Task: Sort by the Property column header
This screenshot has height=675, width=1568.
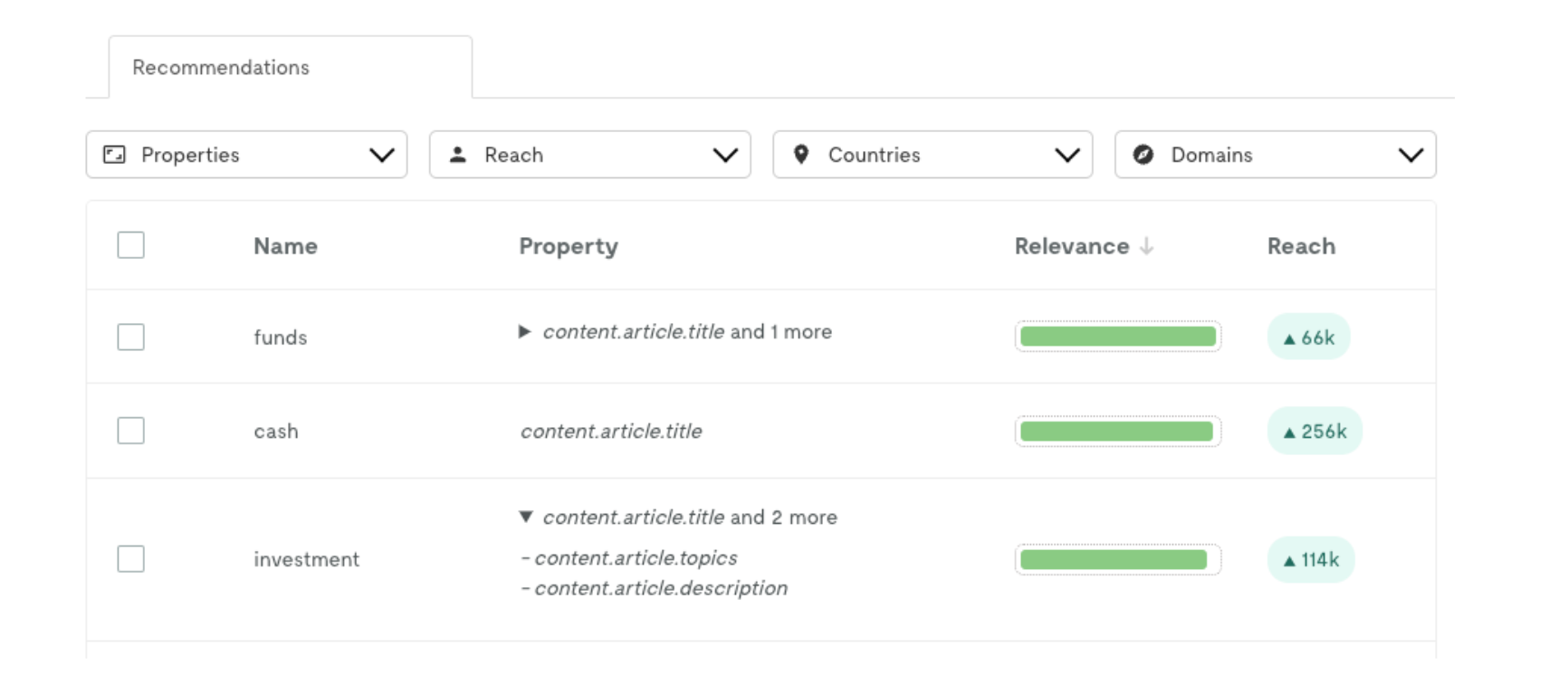Action: pos(569,246)
